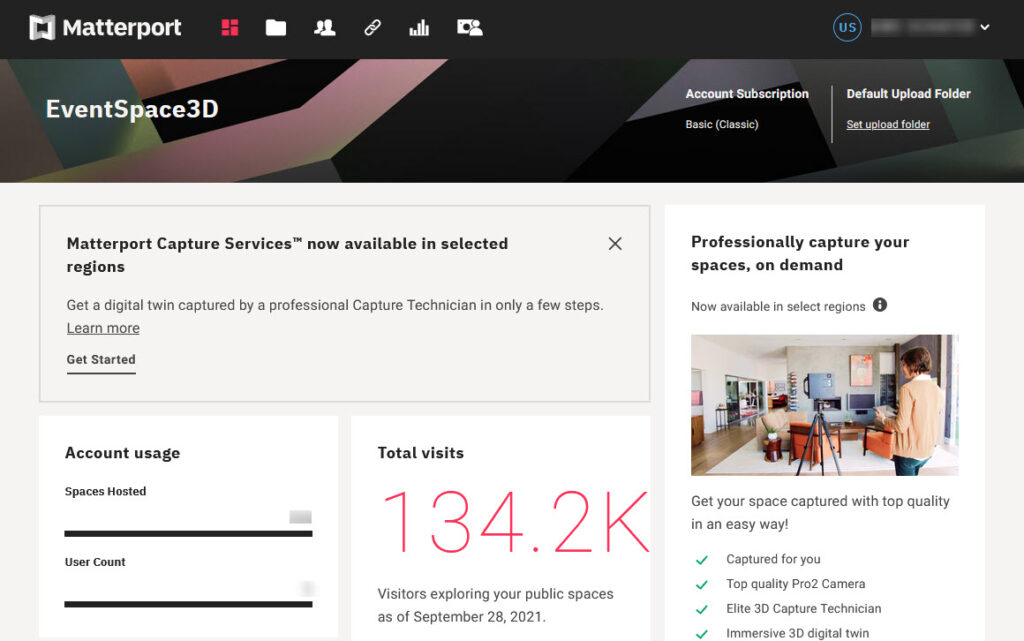Click the Account usage heading

(122, 453)
